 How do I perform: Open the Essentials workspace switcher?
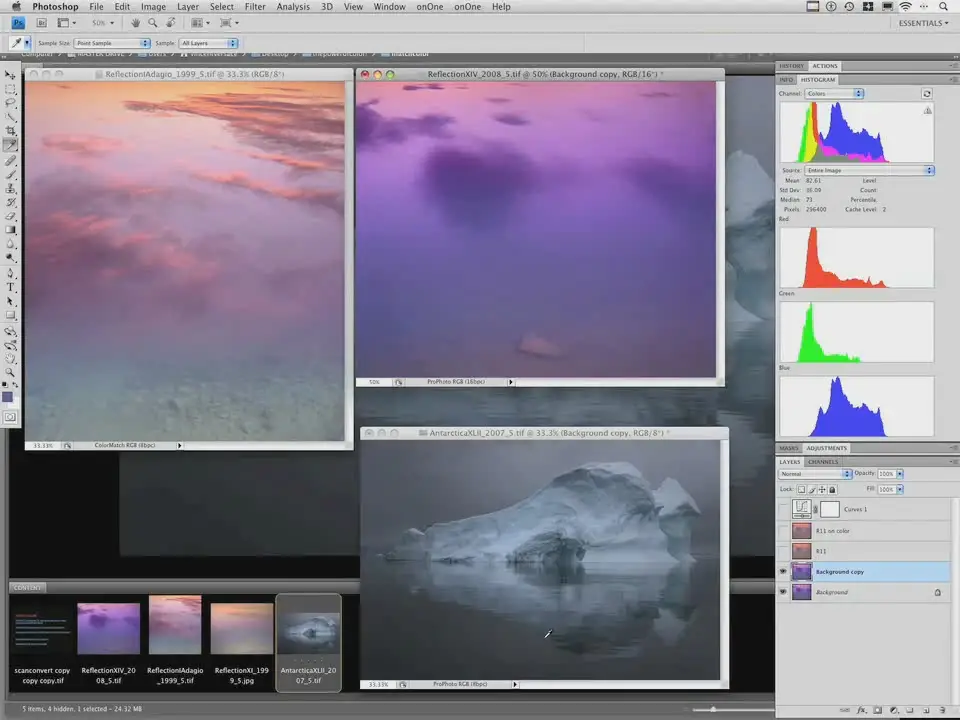pos(923,23)
